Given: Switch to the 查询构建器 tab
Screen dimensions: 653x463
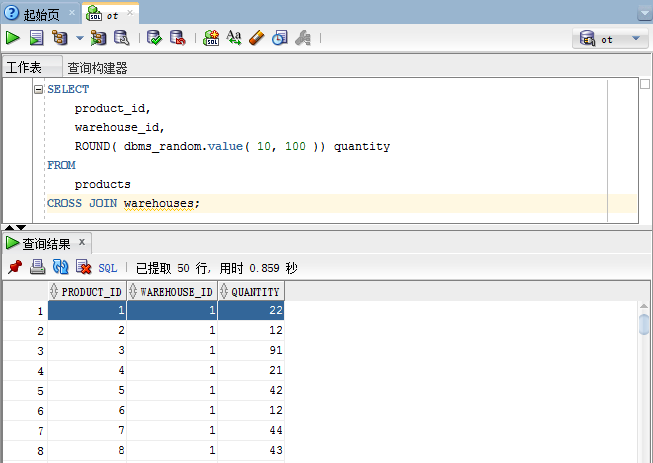Looking at the screenshot, I should coord(97,68).
